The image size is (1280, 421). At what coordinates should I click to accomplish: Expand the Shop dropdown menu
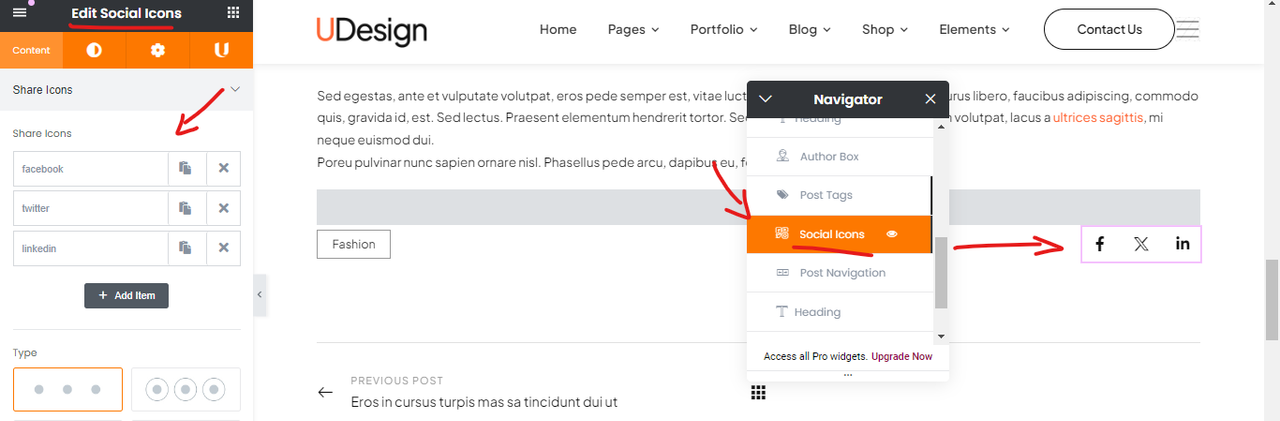[x=885, y=30]
